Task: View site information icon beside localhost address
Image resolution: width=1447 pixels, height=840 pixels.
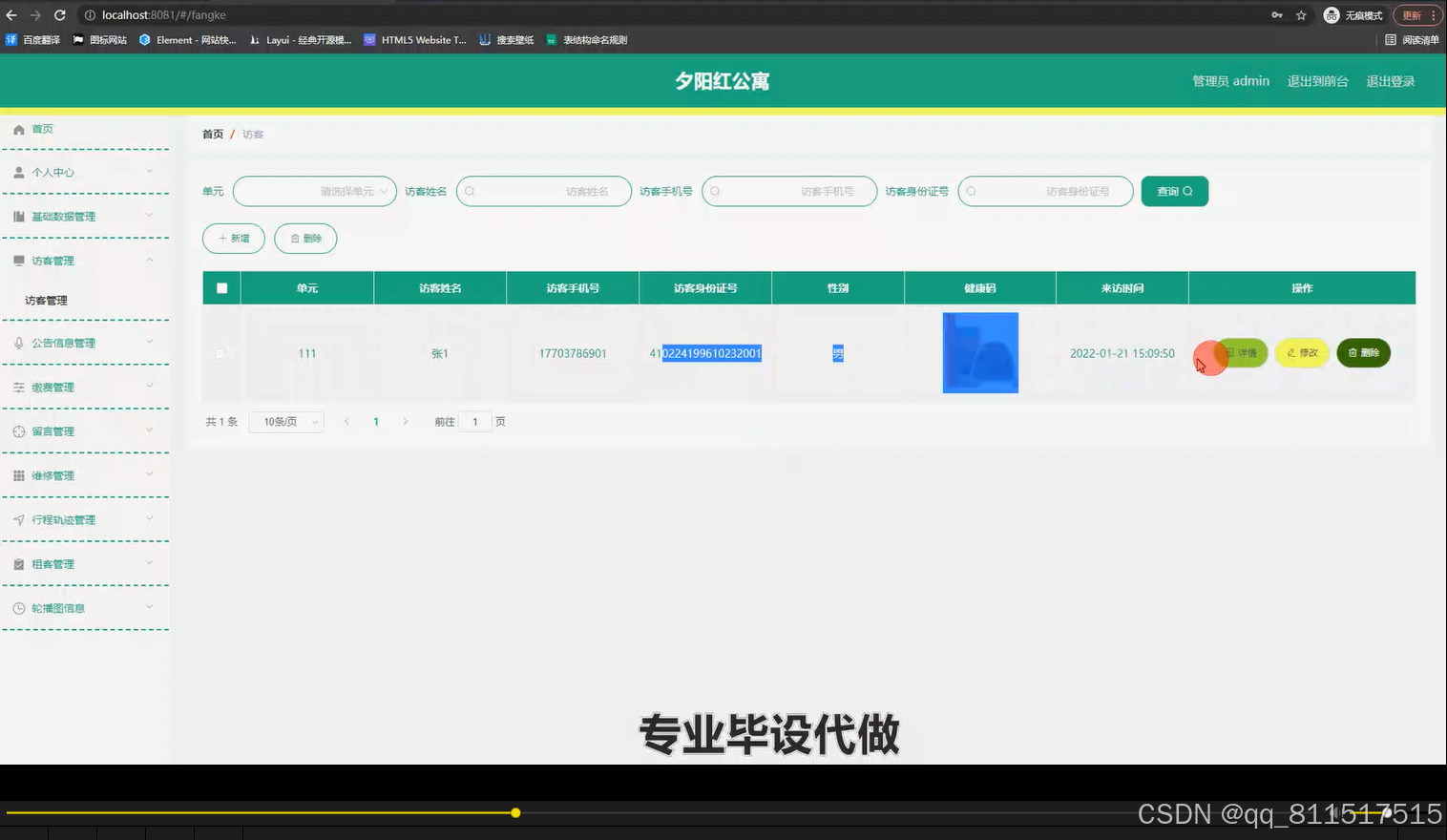Action: [90, 15]
